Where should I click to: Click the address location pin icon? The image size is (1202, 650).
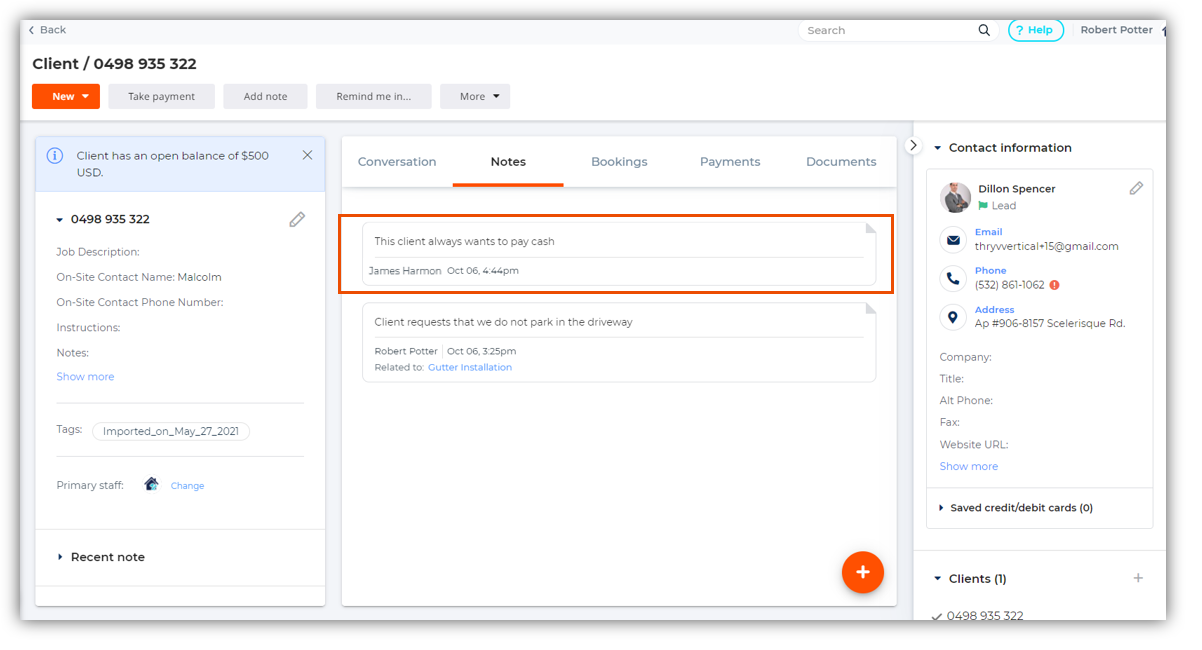click(953, 317)
